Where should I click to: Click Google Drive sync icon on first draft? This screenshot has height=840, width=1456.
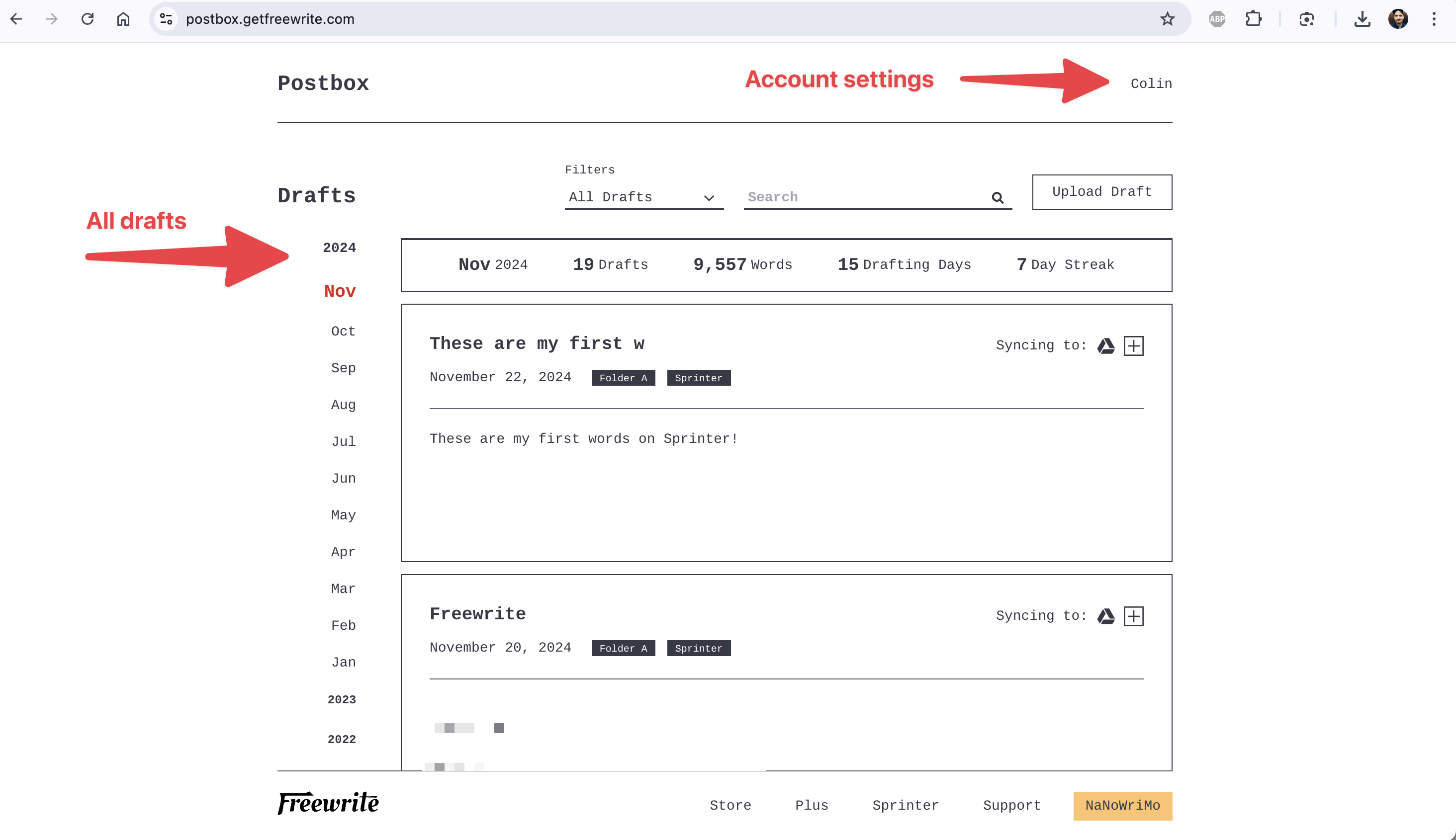[x=1106, y=345]
